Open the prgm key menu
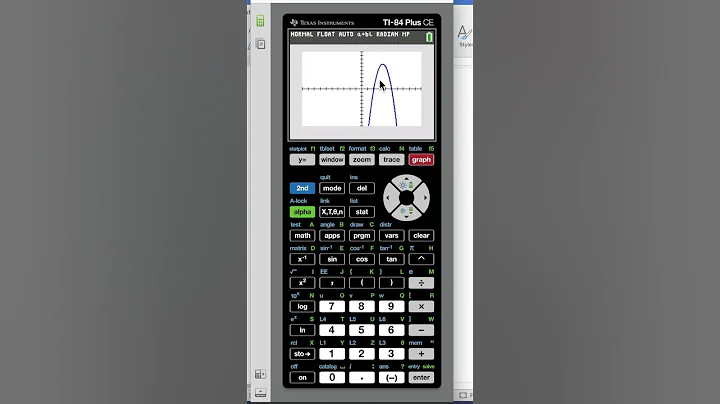This screenshot has width=720, height=404. point(362,236)
